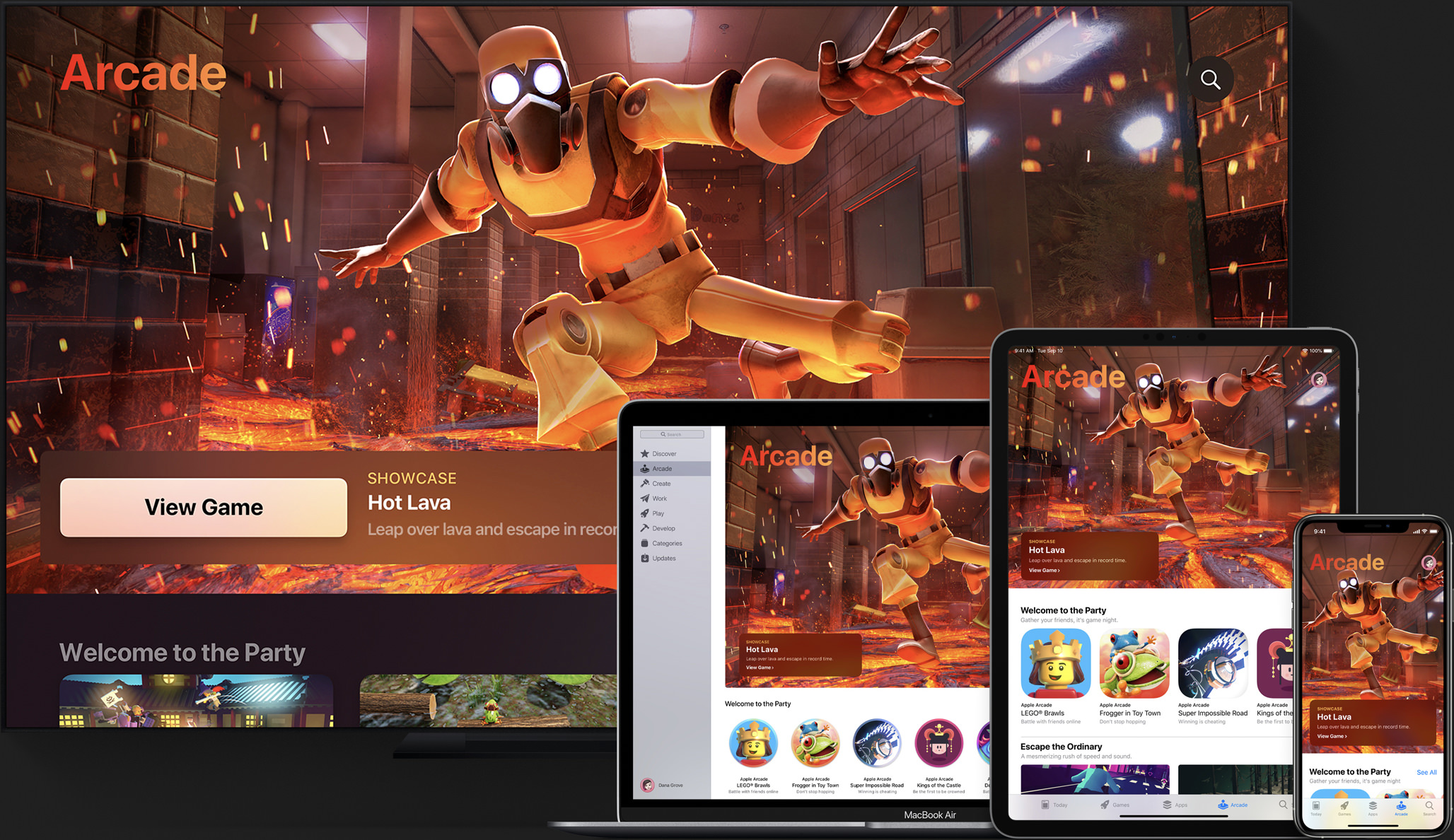Tap the profile avatar on iPad header
The image size is (1454, 840).
coord(1318,380)
